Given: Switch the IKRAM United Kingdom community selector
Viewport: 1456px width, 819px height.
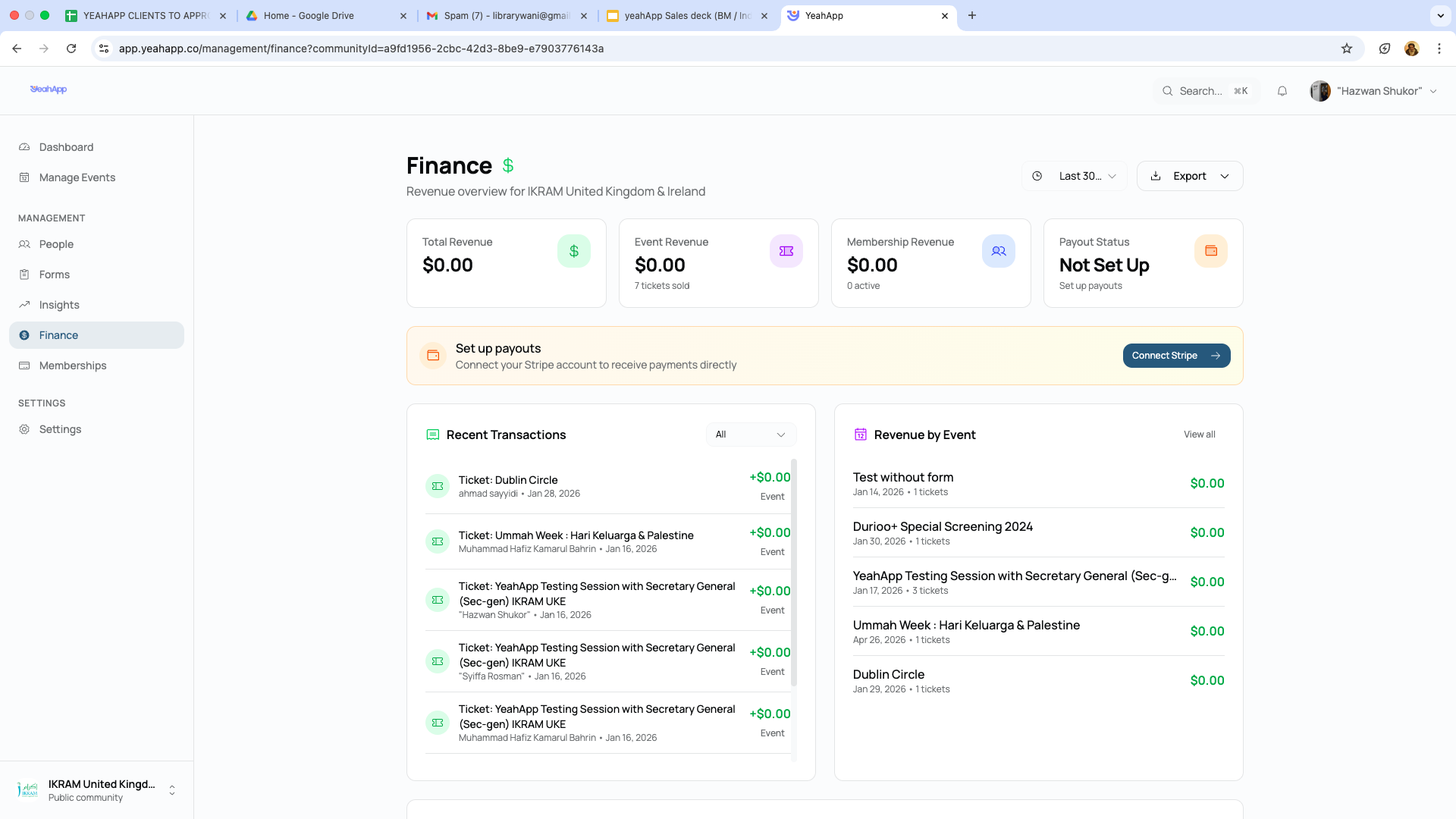Looking at the screenshot, I should tap(97, 789).
